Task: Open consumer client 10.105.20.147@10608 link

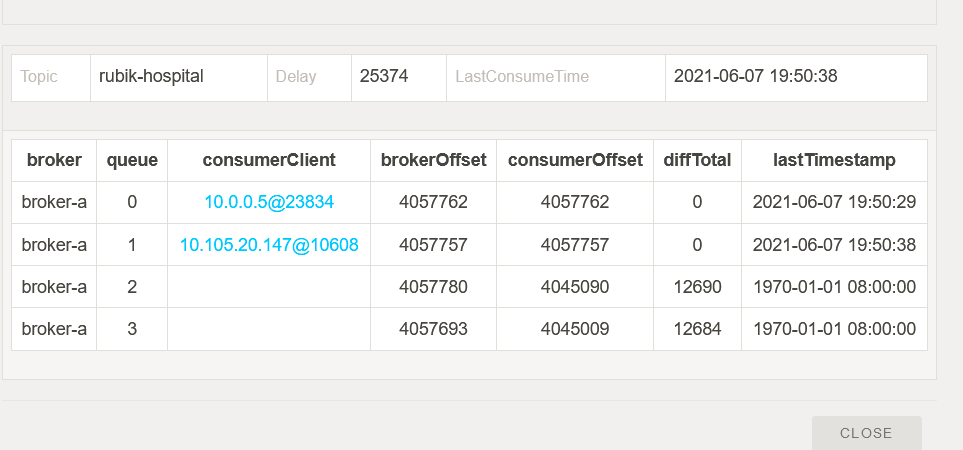Action: click(269, 244)
